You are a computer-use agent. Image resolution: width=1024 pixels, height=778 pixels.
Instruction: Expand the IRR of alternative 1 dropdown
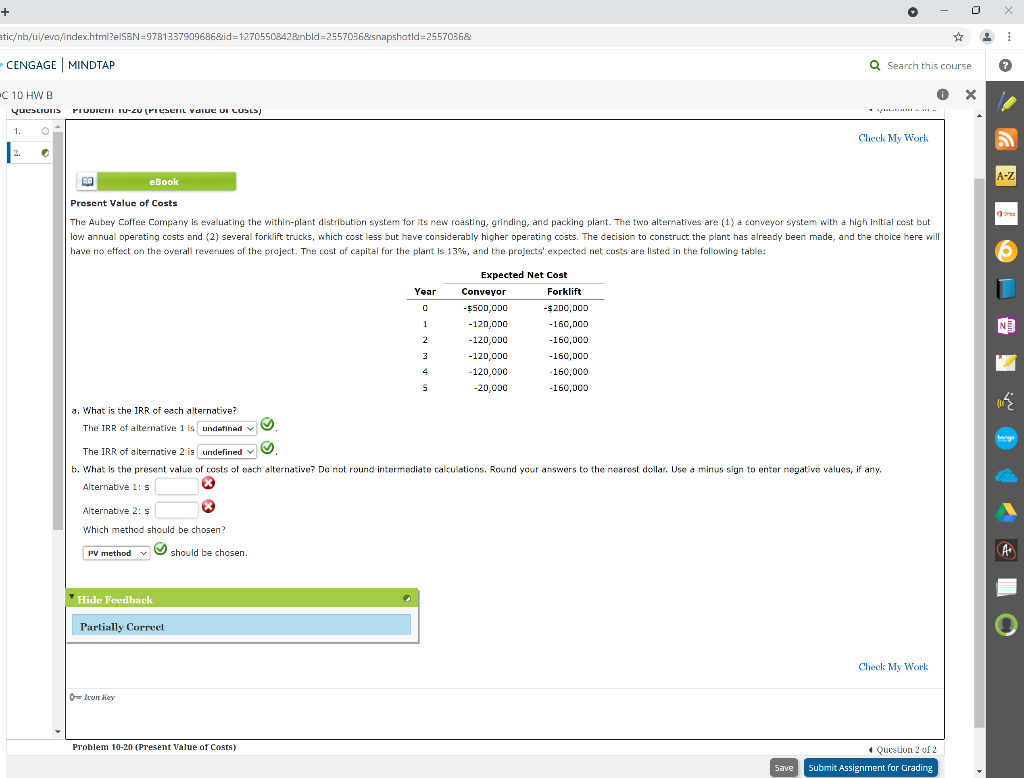(x=227, y=429)
